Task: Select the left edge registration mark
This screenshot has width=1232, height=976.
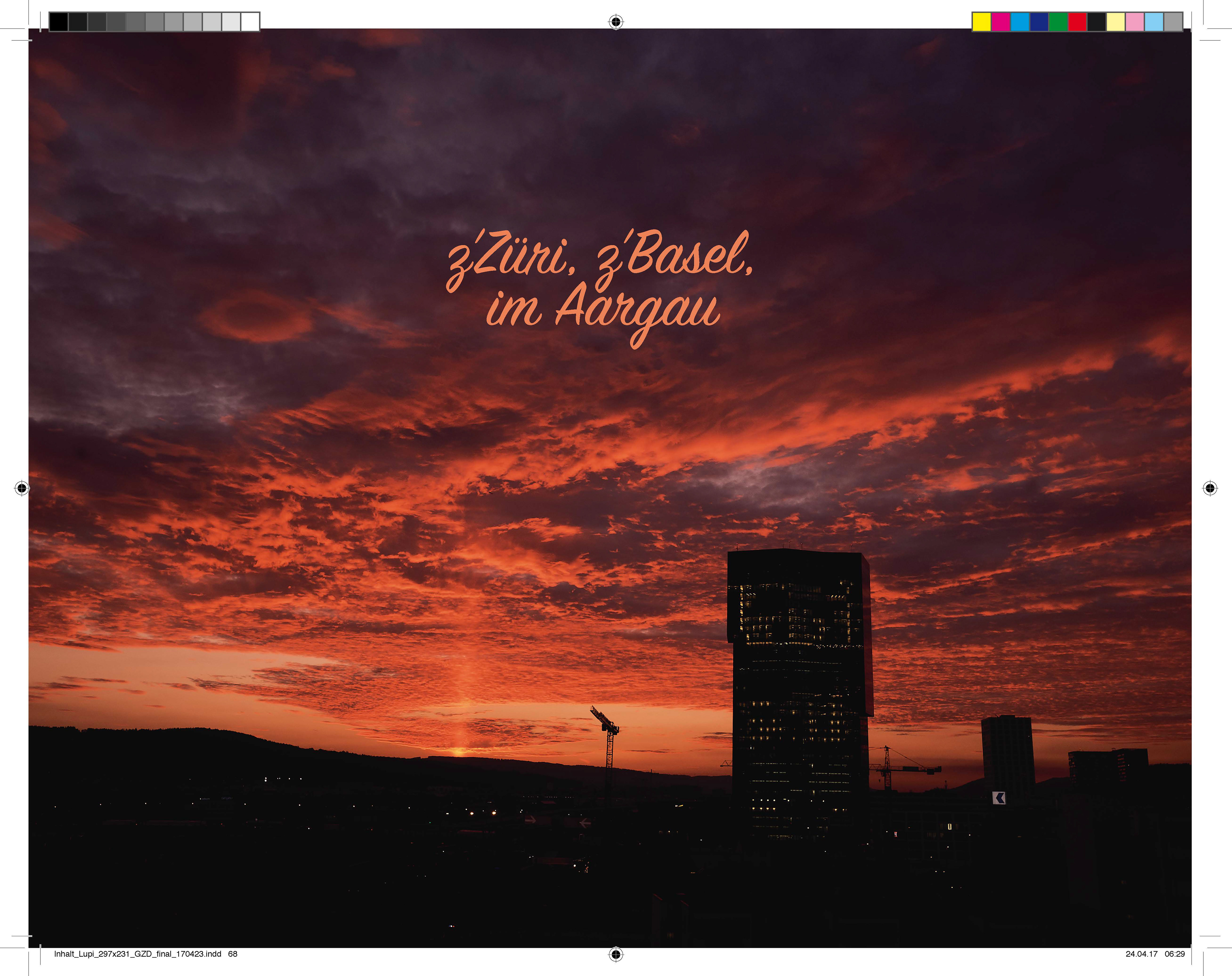Action: pos(22,488)
